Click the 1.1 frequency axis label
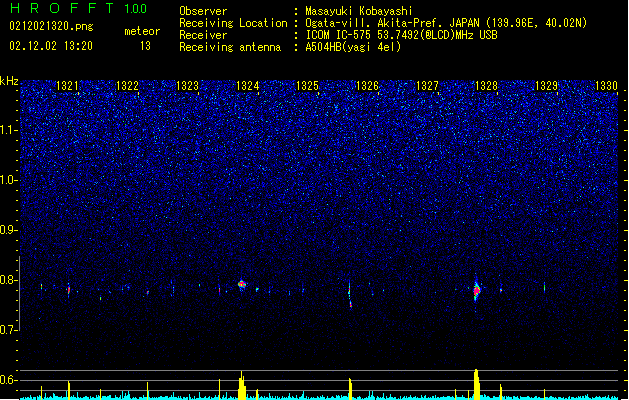Screen dimensions: 629x400 coord(8,130)
